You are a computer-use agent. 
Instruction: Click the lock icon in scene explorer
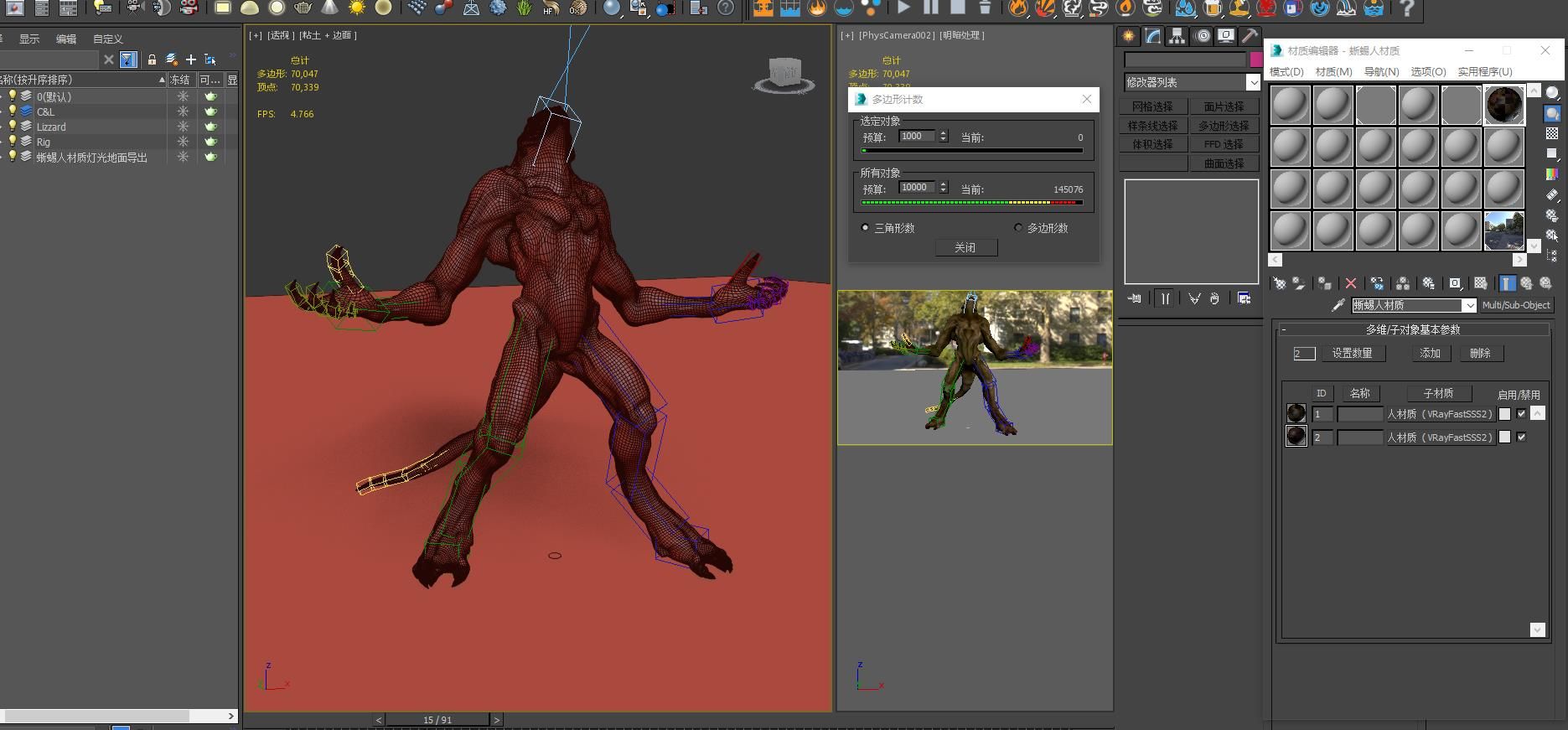pos(152,60)
